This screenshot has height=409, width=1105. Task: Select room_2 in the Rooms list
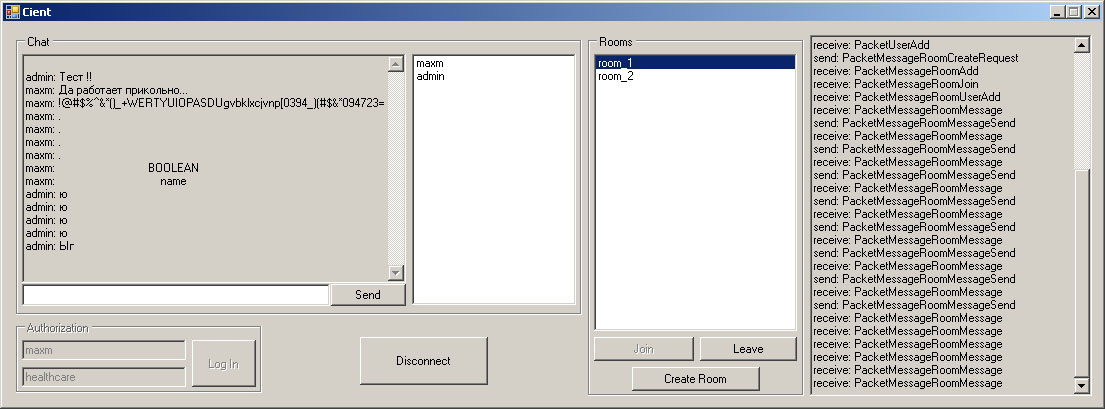click(616, 76)
